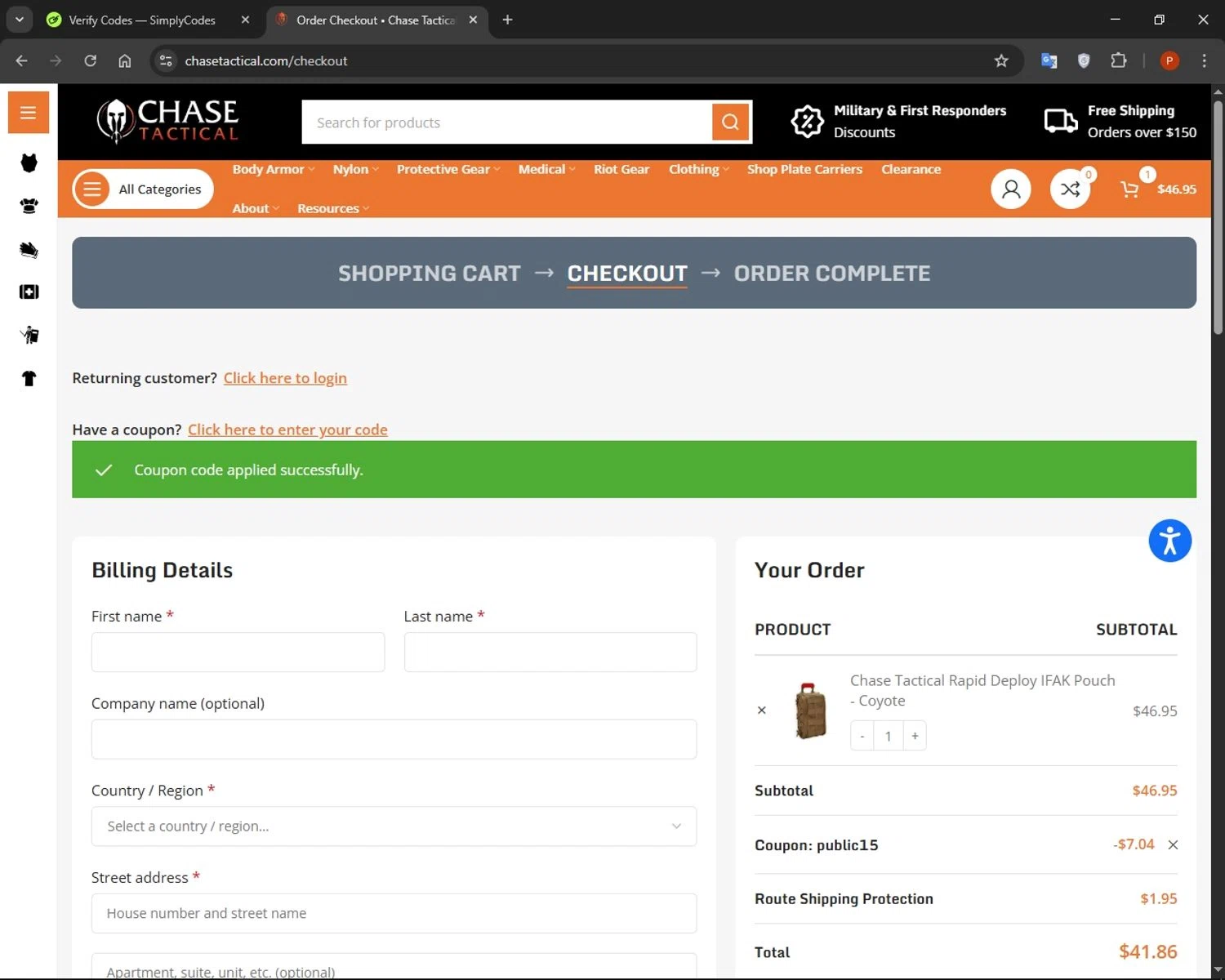This screenshot has height=980, width=1225.
Task: Focus the First name field
Action: (238, 652)
